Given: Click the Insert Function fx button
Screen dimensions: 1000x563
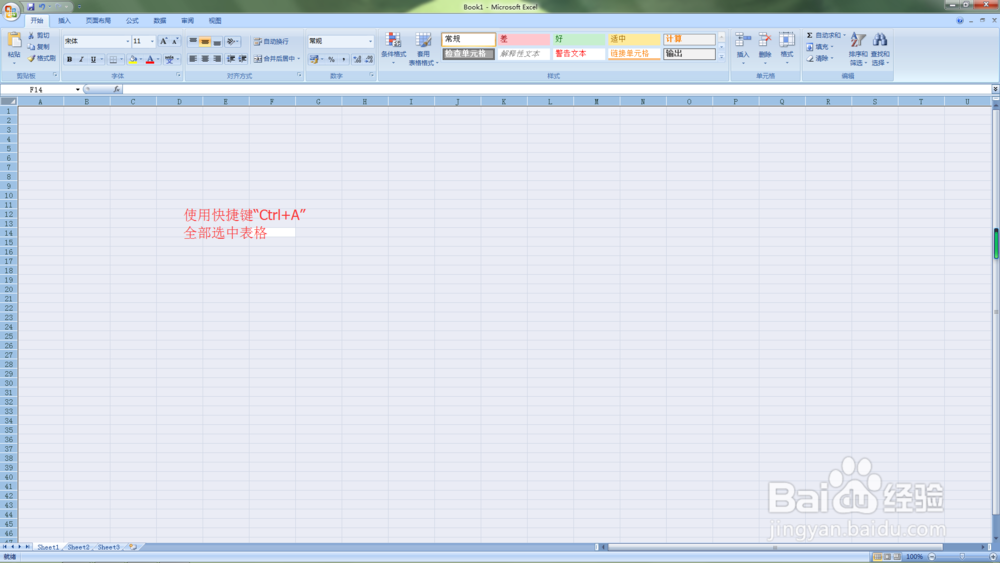Looking at the screenshot, I should pos(117,90).
